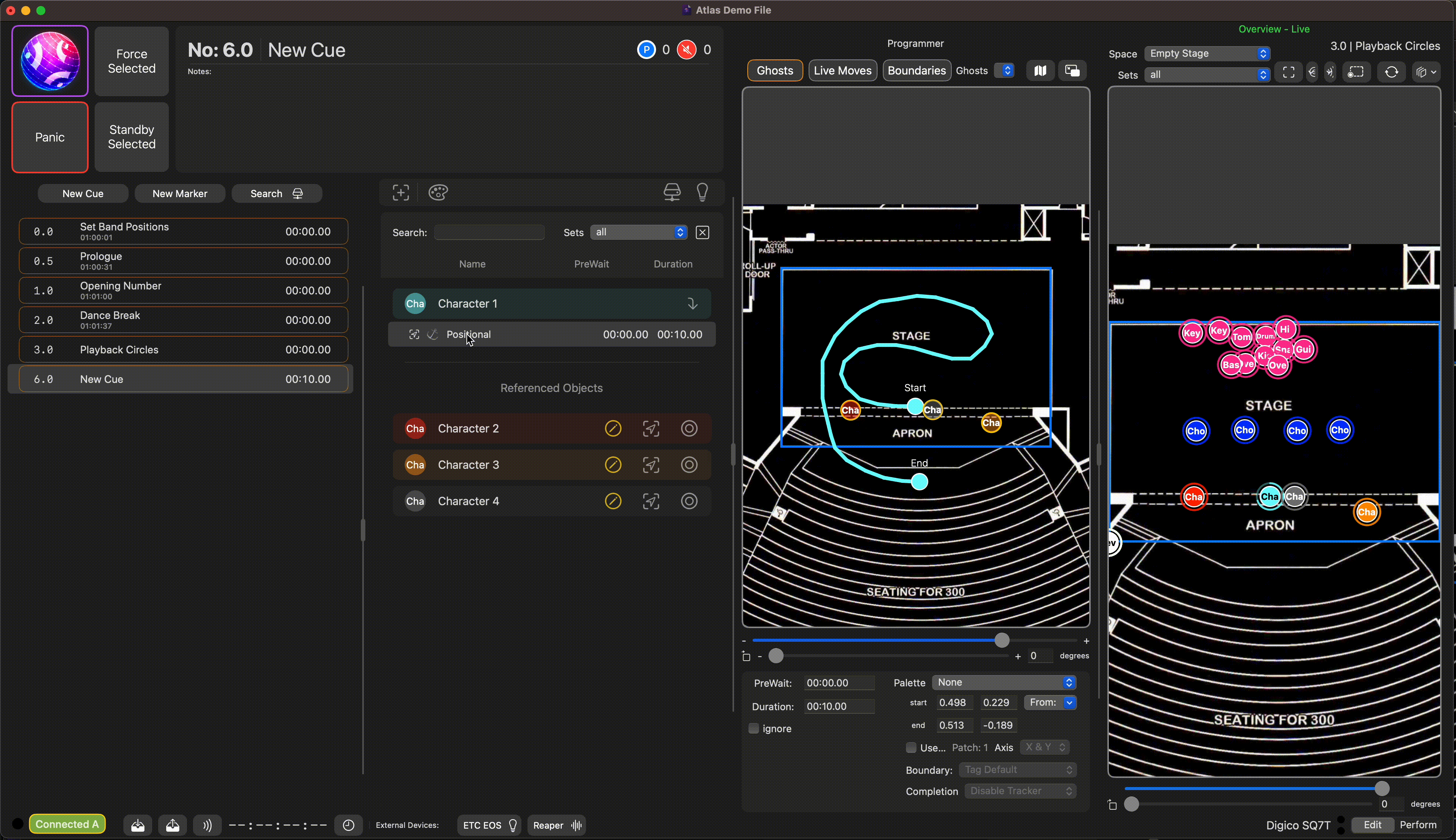Screen dimensions: 1456x840
Task: Click the disco ball Atlas logo icon
Action: [x=50, y=61]
